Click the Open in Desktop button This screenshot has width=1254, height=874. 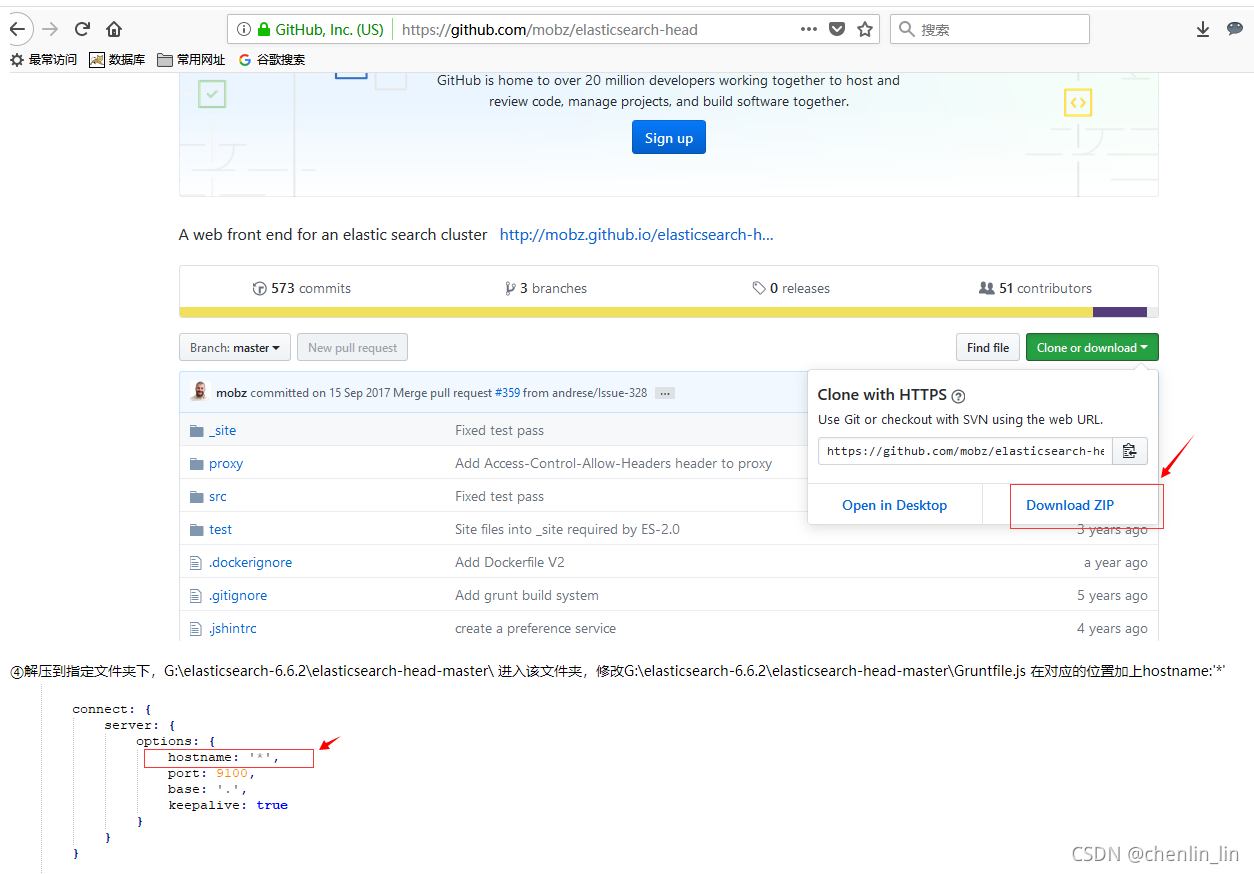tap(895, 505)
